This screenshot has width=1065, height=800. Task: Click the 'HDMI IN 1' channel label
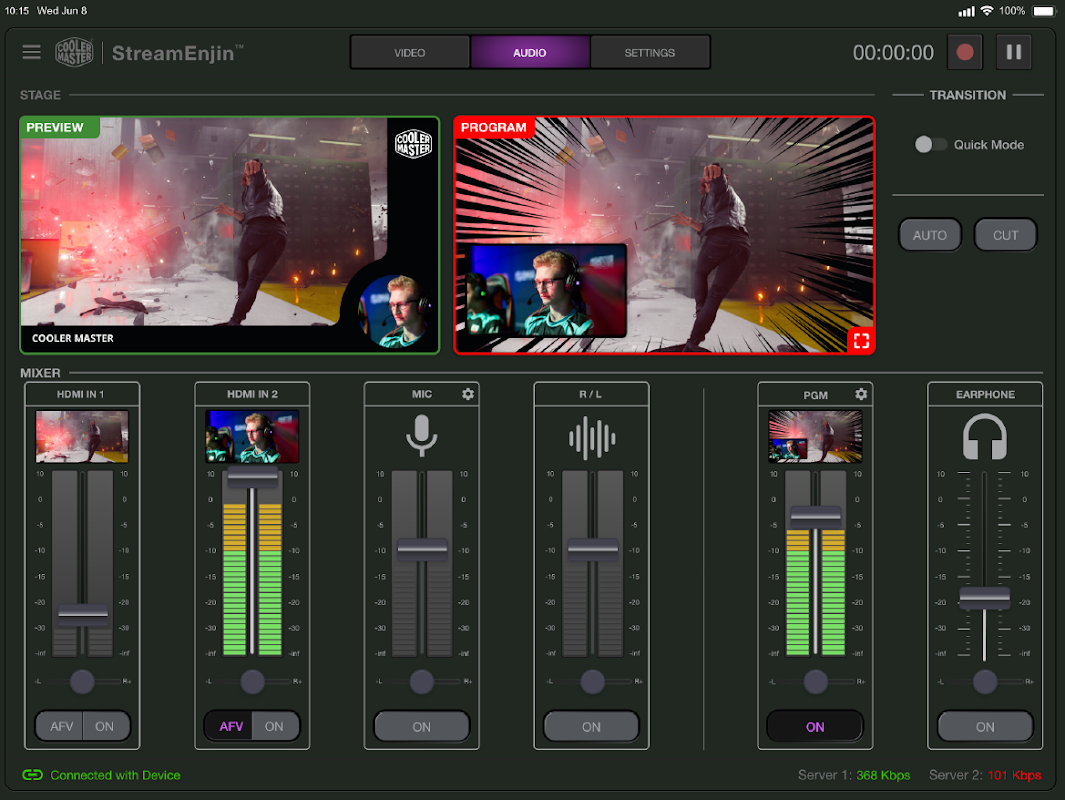tap(81, 394)
